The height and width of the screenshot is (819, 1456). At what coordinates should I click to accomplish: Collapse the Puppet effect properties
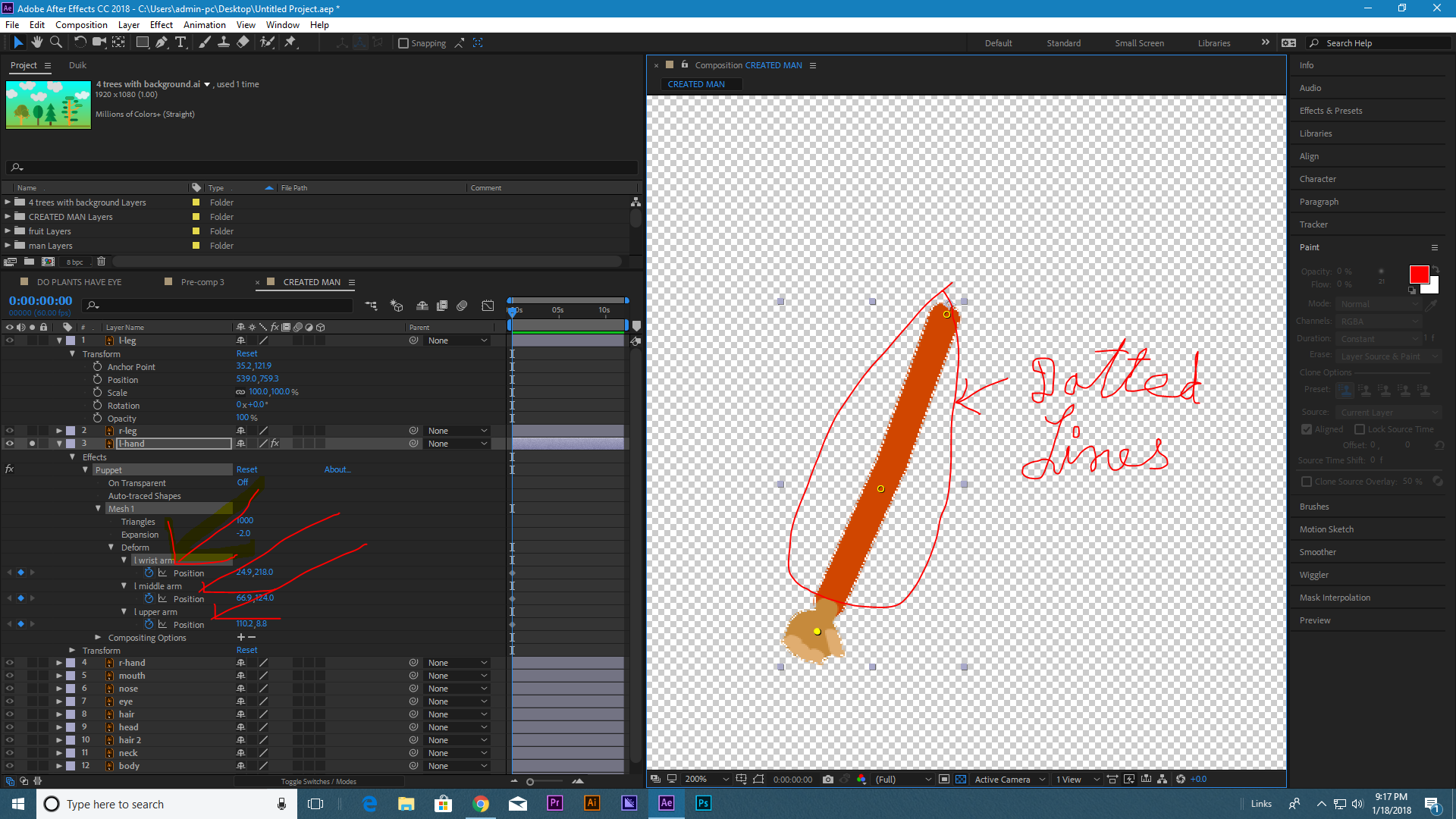pos(86,470)
